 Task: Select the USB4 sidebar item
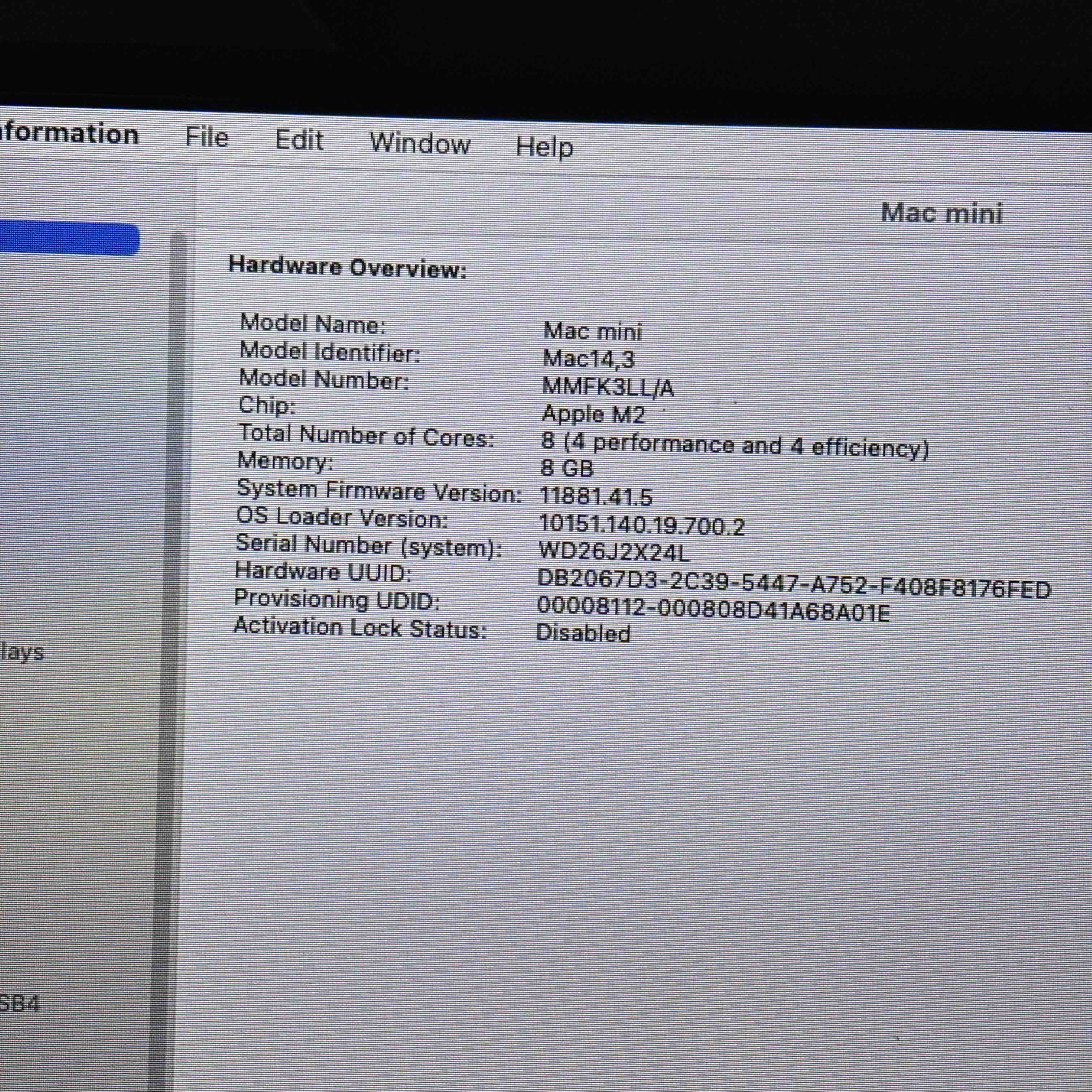(x=19, y=1004)
